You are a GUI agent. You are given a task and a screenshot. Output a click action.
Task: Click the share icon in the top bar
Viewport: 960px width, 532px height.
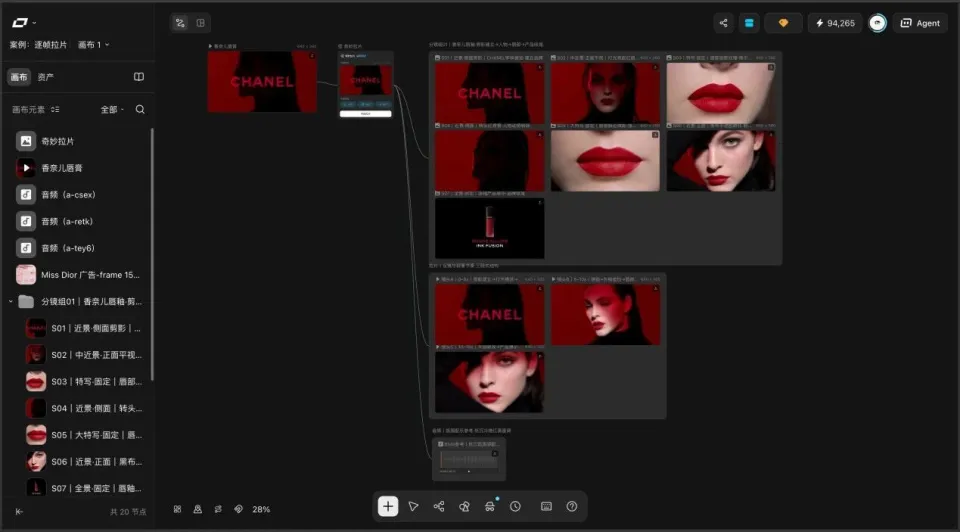[x=724, y=23]
